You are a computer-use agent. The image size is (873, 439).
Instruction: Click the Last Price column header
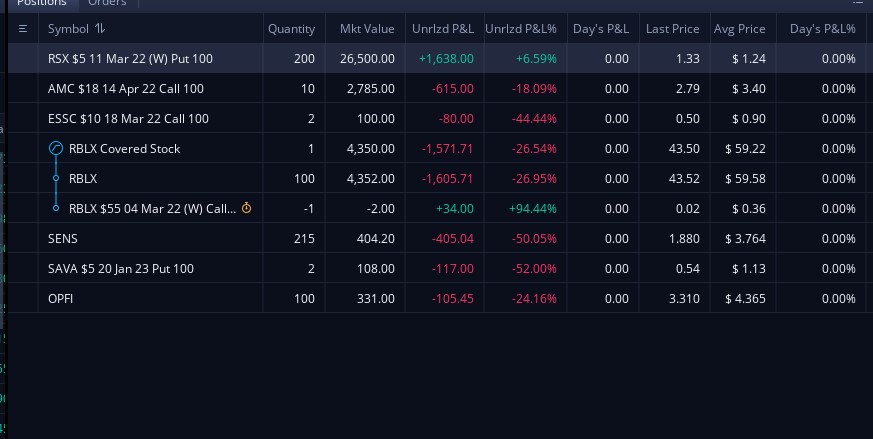coord(673,29)
